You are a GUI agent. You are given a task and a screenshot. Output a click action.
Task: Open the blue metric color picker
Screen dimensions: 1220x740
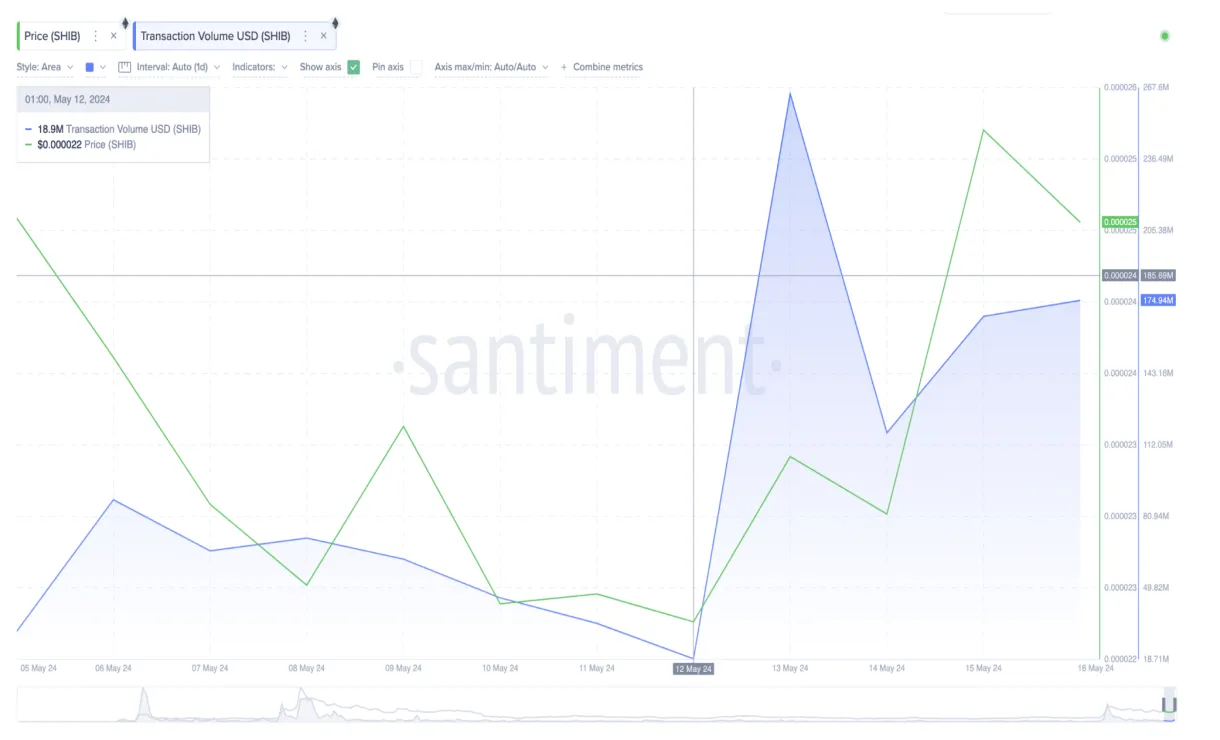95,67
